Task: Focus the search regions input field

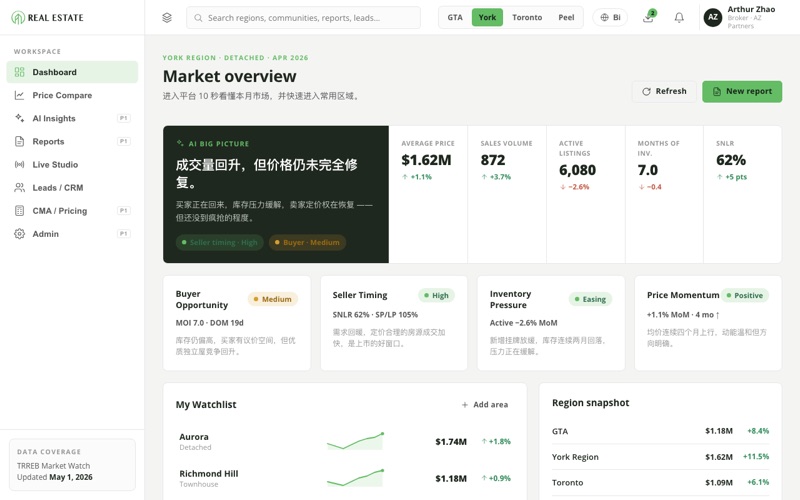Action: [x=303, y=18]
